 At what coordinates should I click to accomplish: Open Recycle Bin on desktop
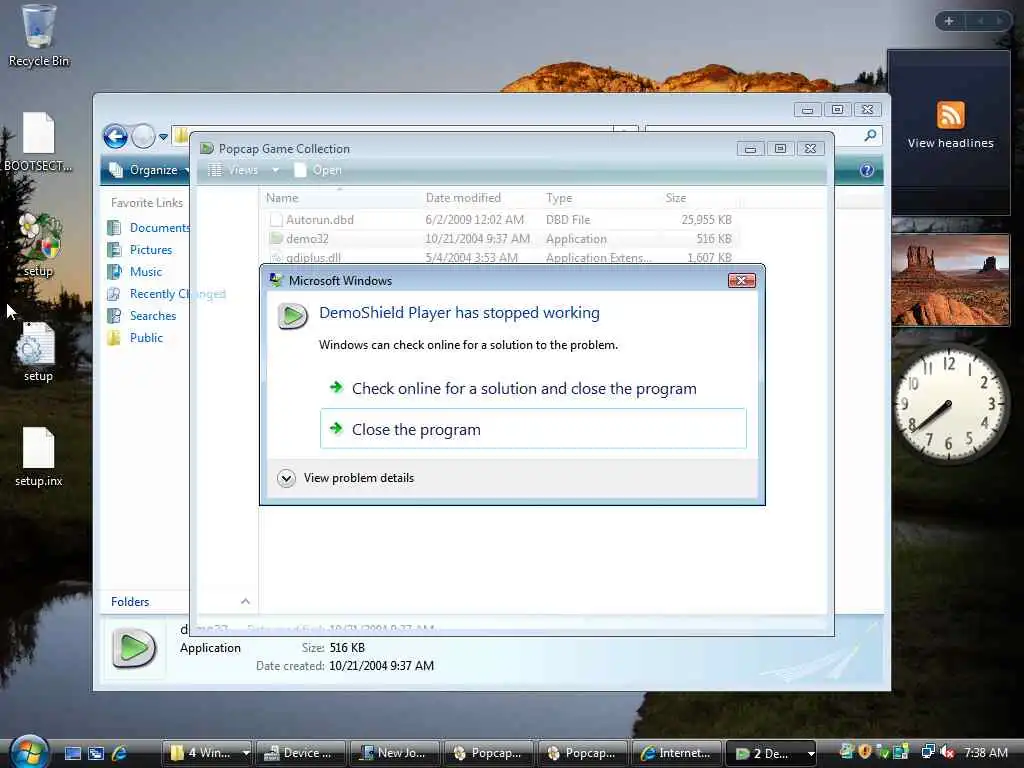(39, 36)
